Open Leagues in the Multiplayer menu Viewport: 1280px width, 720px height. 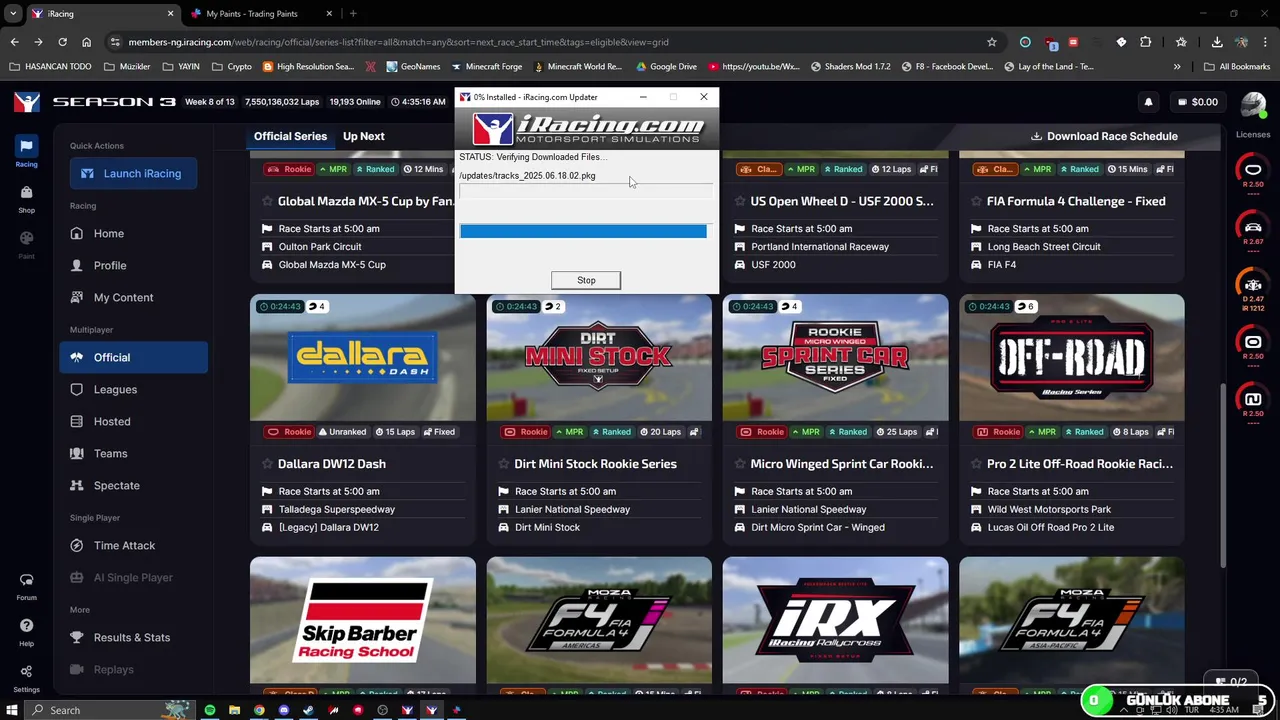tap(134, 389)
